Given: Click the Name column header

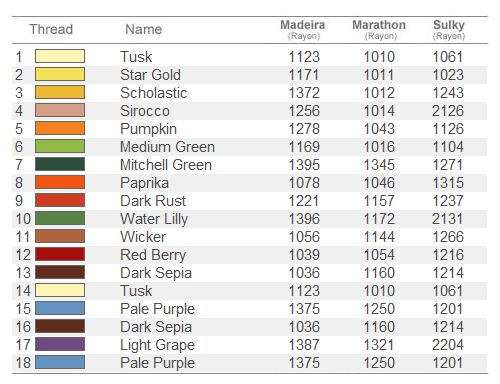Looking at the screenshot, I should tap(144, 29).
